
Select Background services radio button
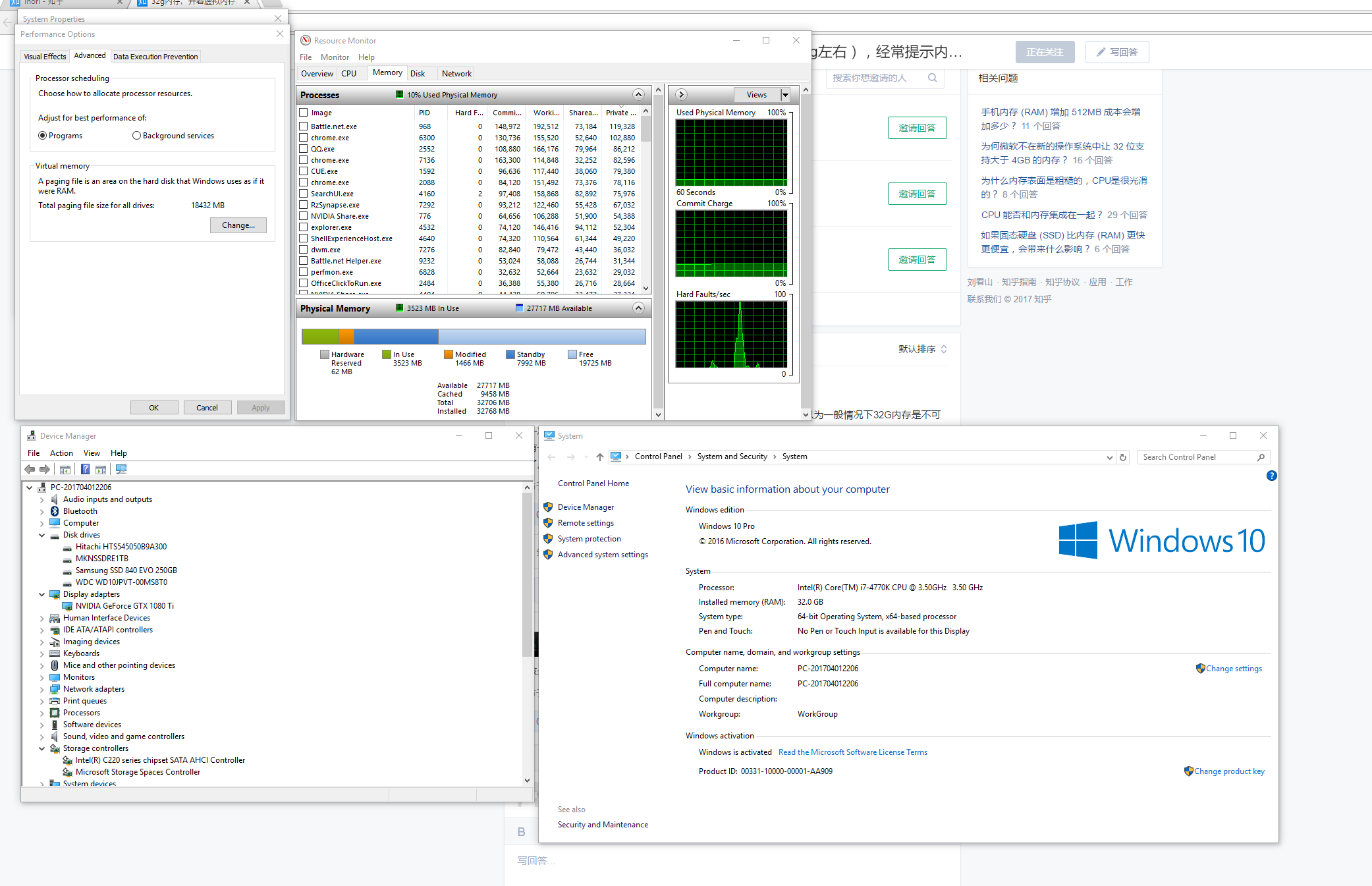pyautogui.click(x=137, y=136)
